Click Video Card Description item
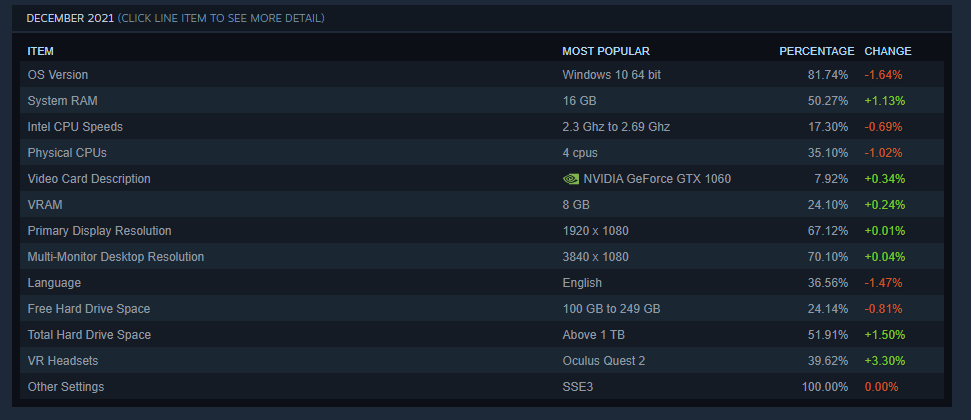The height and width of the screenshot is (420, 971). (89, 179)
